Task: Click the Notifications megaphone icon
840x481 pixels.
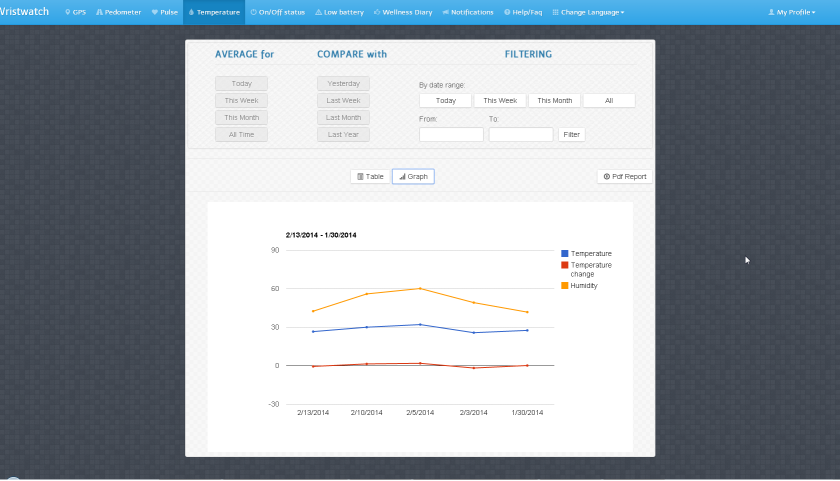Action: point(445,12)
